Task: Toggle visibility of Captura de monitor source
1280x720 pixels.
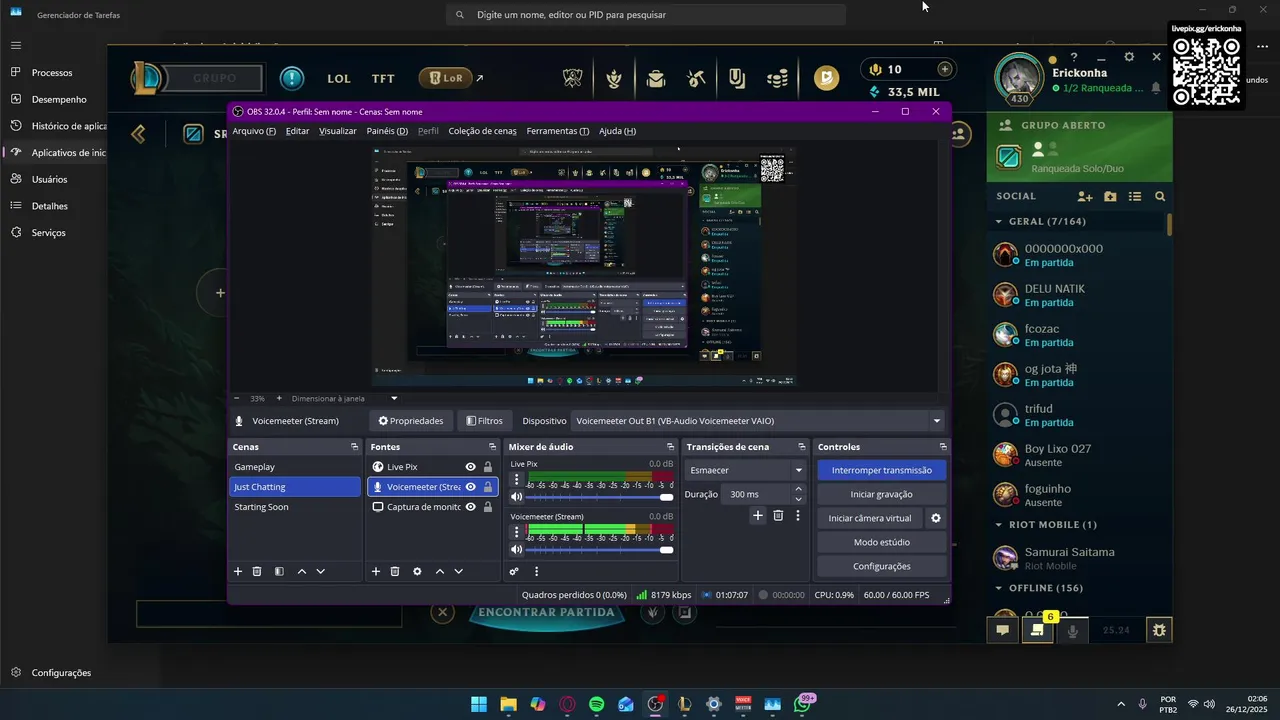Action: point(470,507)
